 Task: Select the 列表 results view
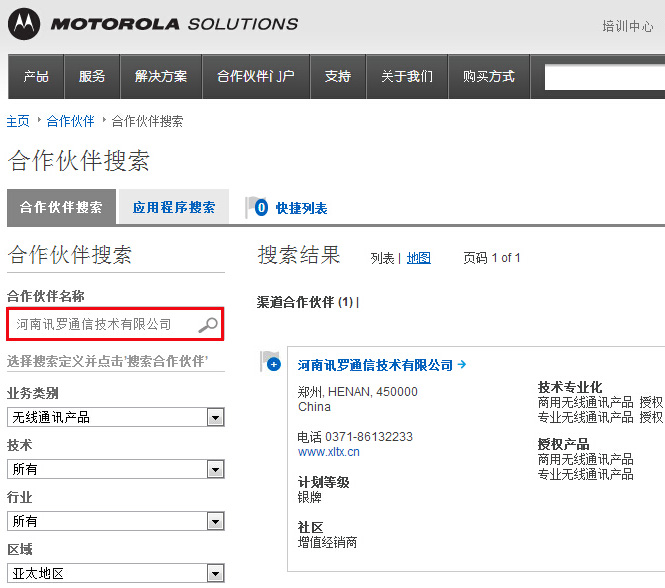click(383, 258)
